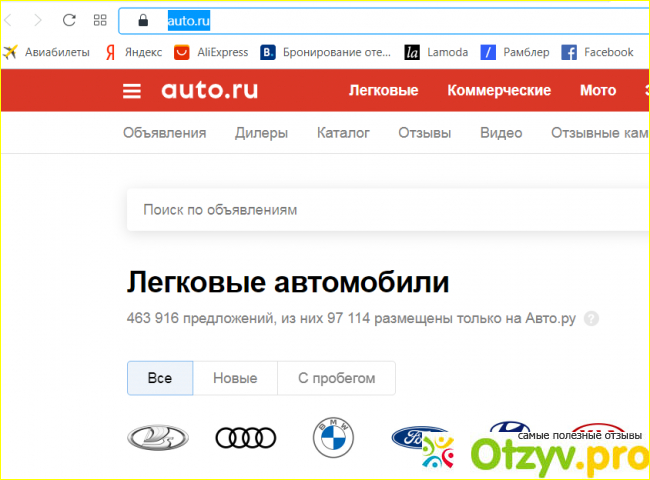650x480 pixels.
Task: Click the question mark help icon
Action: [x=591, y=319]
